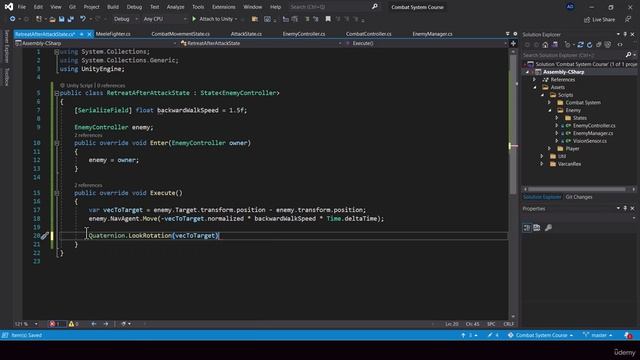Collapse the RetreatAfterAttackState class outline toggle
The width and height of the screenshot is (640, 360).
tap(57, 93)
